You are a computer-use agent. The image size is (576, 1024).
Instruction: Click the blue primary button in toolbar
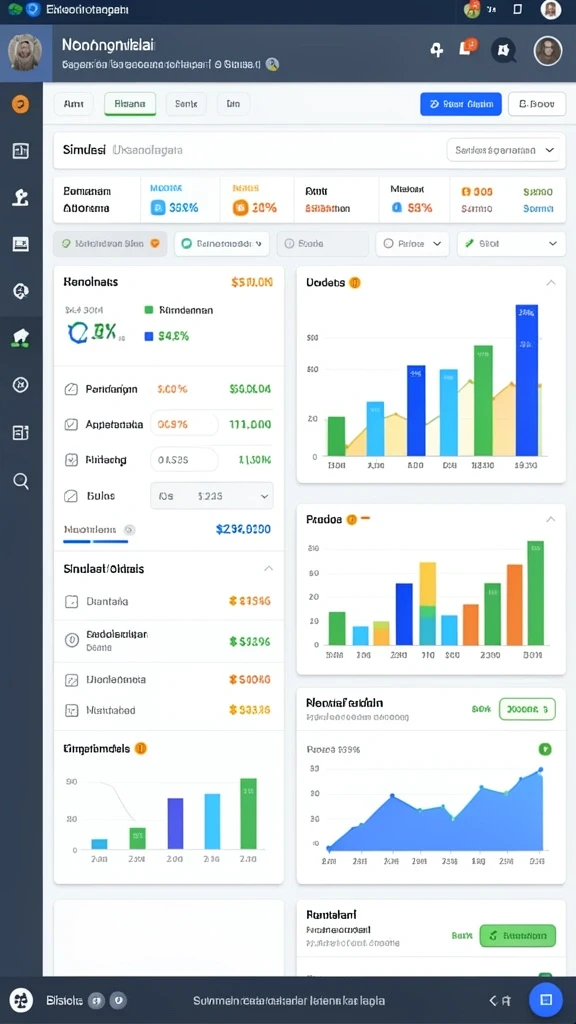tap(461, 104)
